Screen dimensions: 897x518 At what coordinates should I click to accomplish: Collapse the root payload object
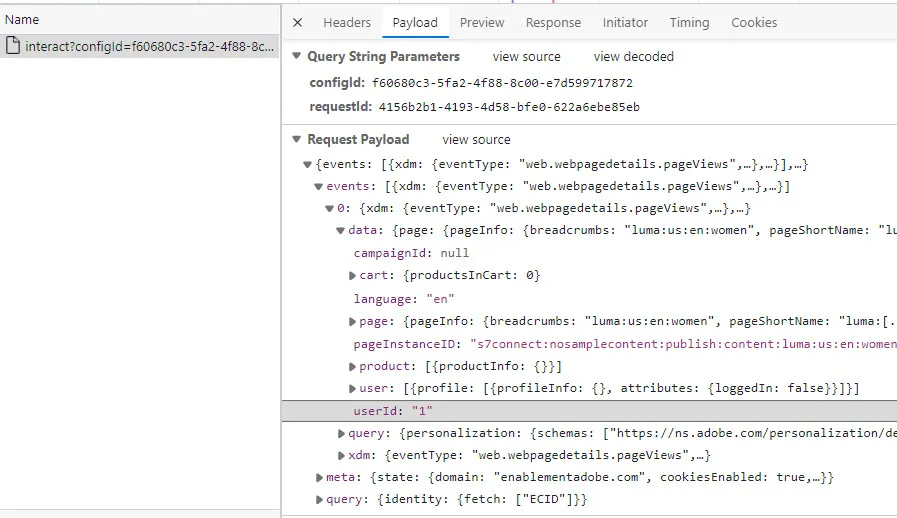click(x=307, y=165)
